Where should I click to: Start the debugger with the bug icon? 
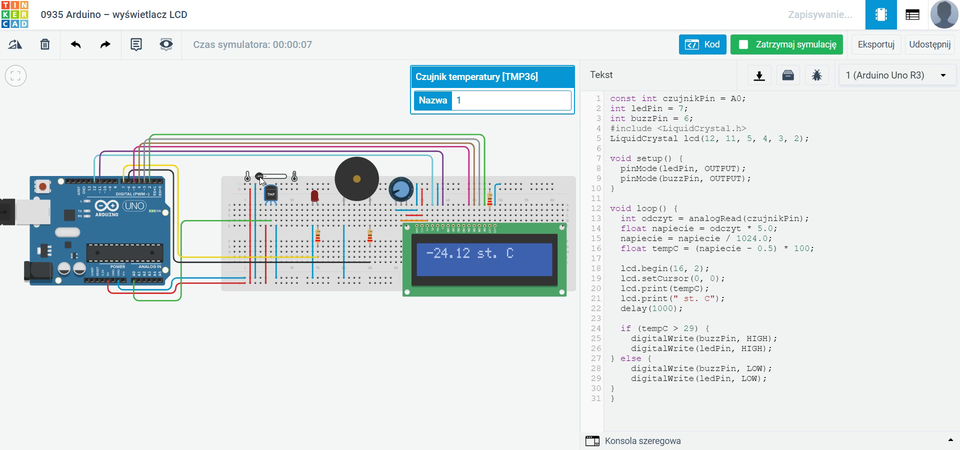tap(817, 75)
